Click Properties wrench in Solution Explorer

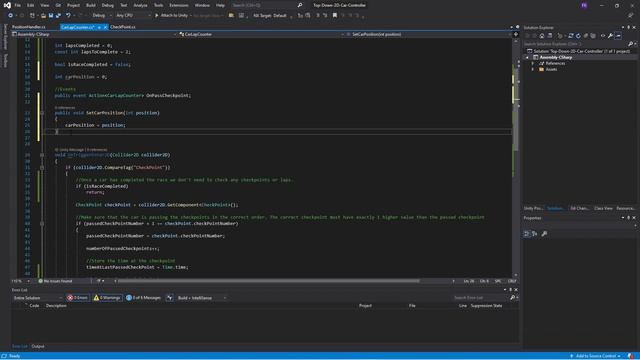(x=611, y=36)
